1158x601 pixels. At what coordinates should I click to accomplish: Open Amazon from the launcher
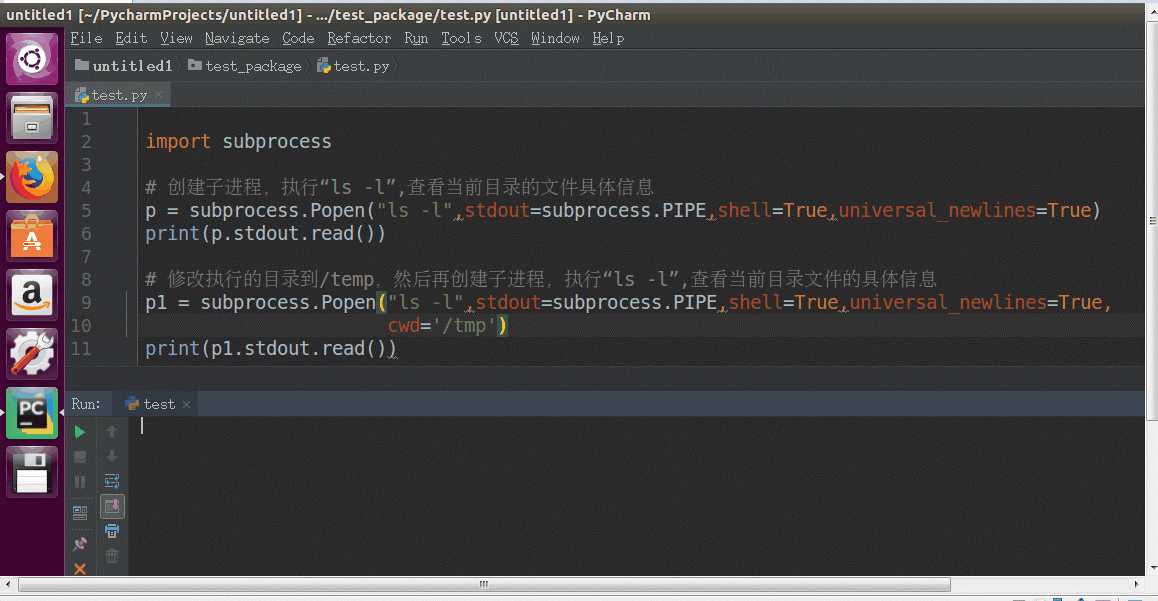coord(32,295)
